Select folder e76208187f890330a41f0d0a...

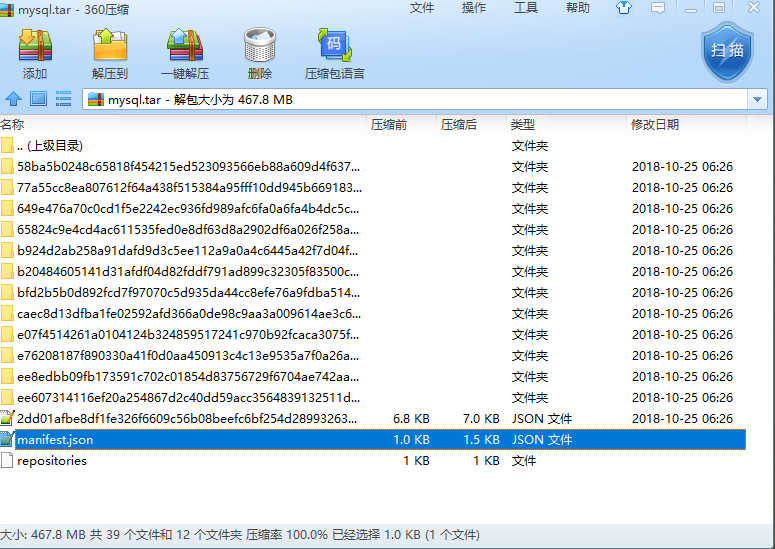373,356
